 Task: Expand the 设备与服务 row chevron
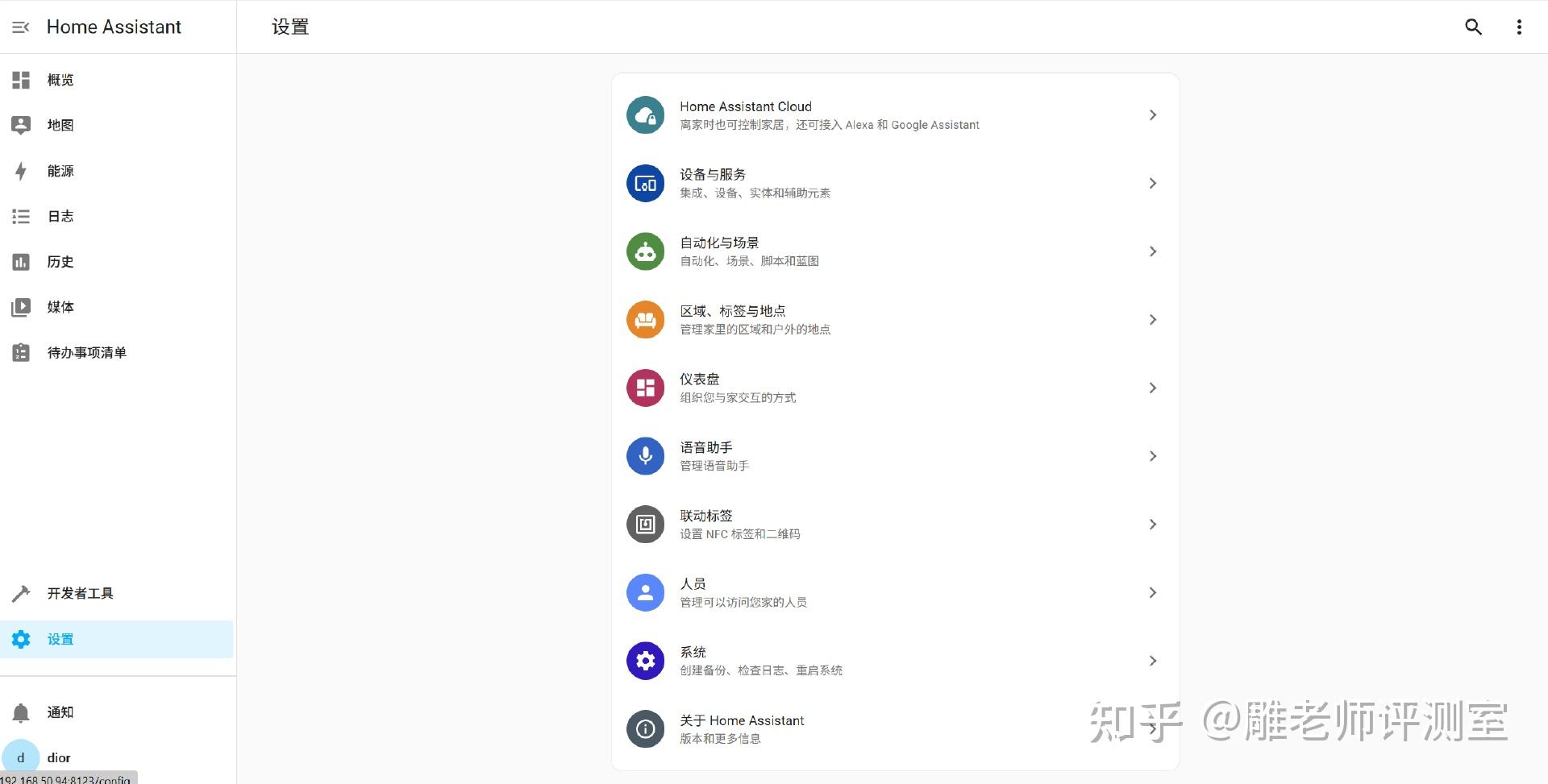(x=1153, y=184)
